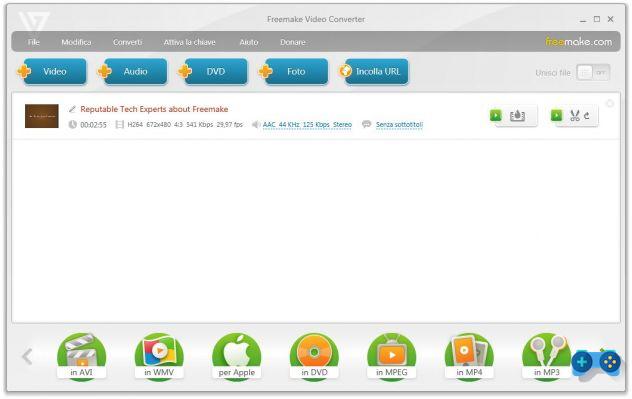Play the video with the first green play icon
632x399 pixels.
tap(495, 115)
